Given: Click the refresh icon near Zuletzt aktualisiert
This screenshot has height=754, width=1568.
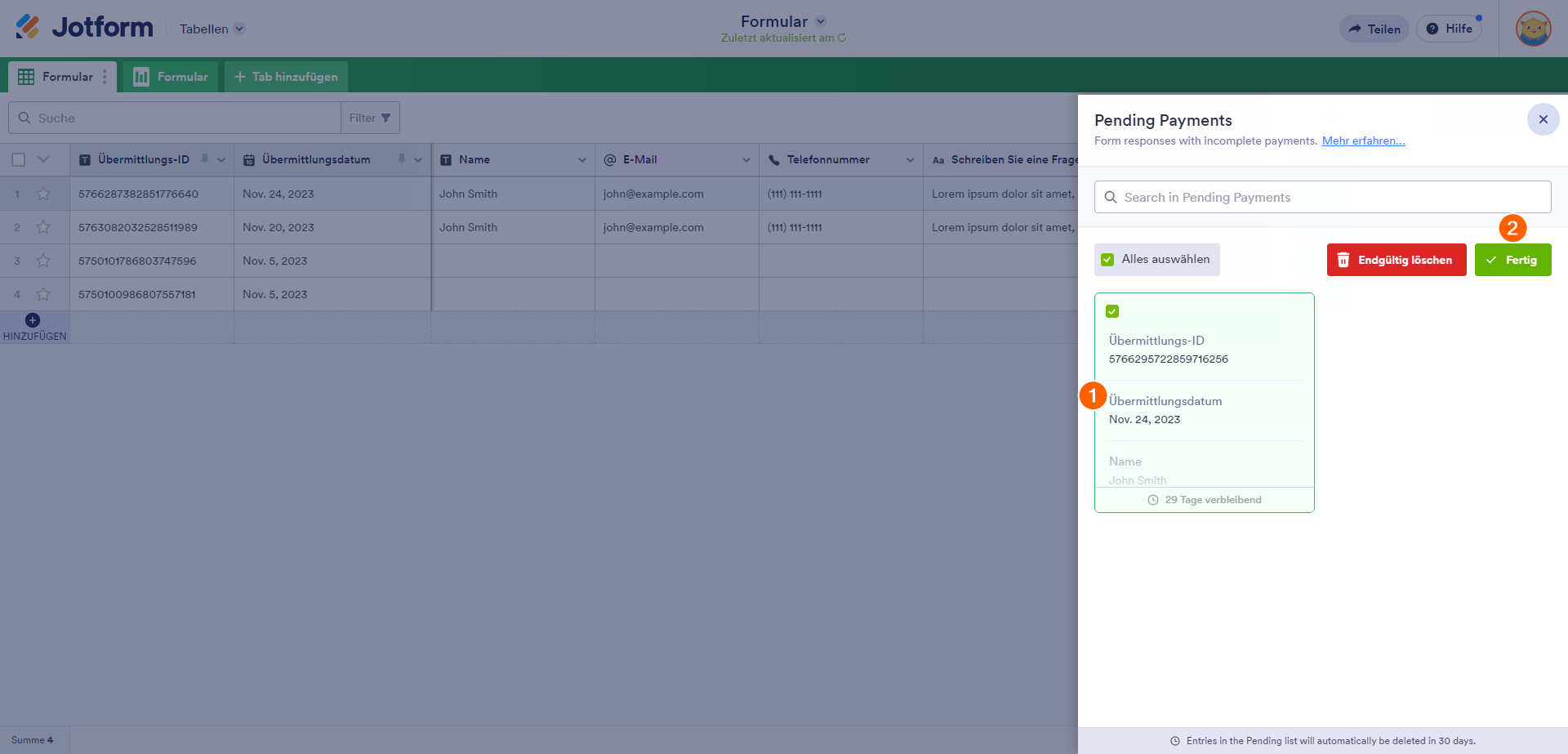Looking at the screenshot, I should (842, 38).
